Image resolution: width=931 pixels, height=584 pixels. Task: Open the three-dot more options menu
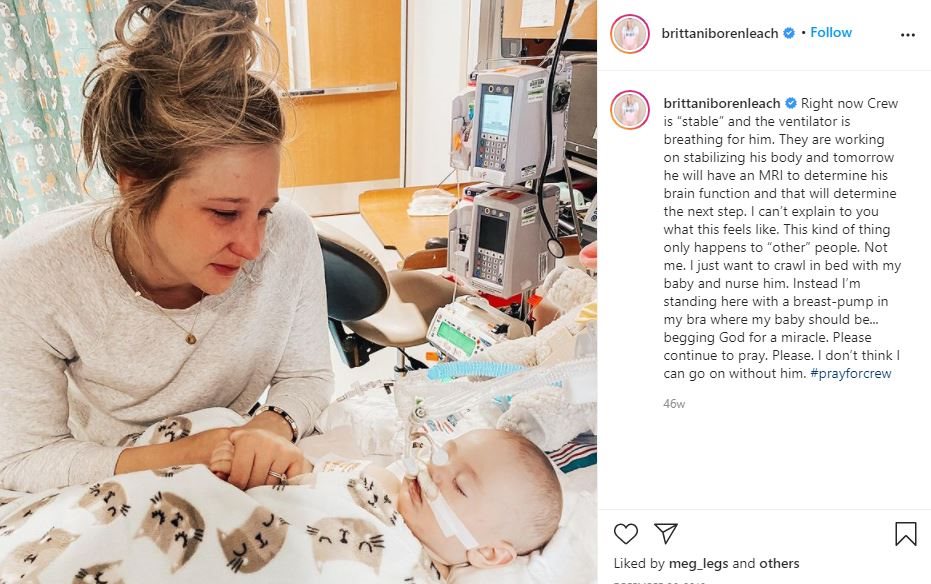(907, 35)
